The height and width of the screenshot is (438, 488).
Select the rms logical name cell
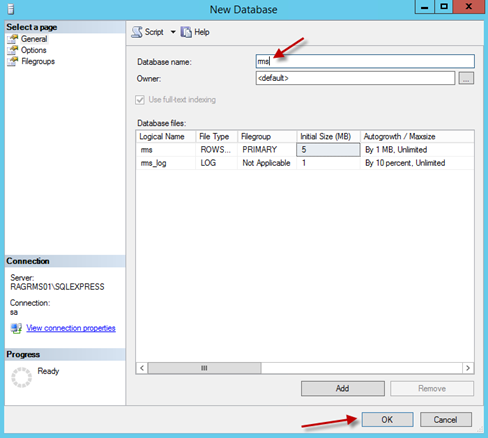(166, 150)
